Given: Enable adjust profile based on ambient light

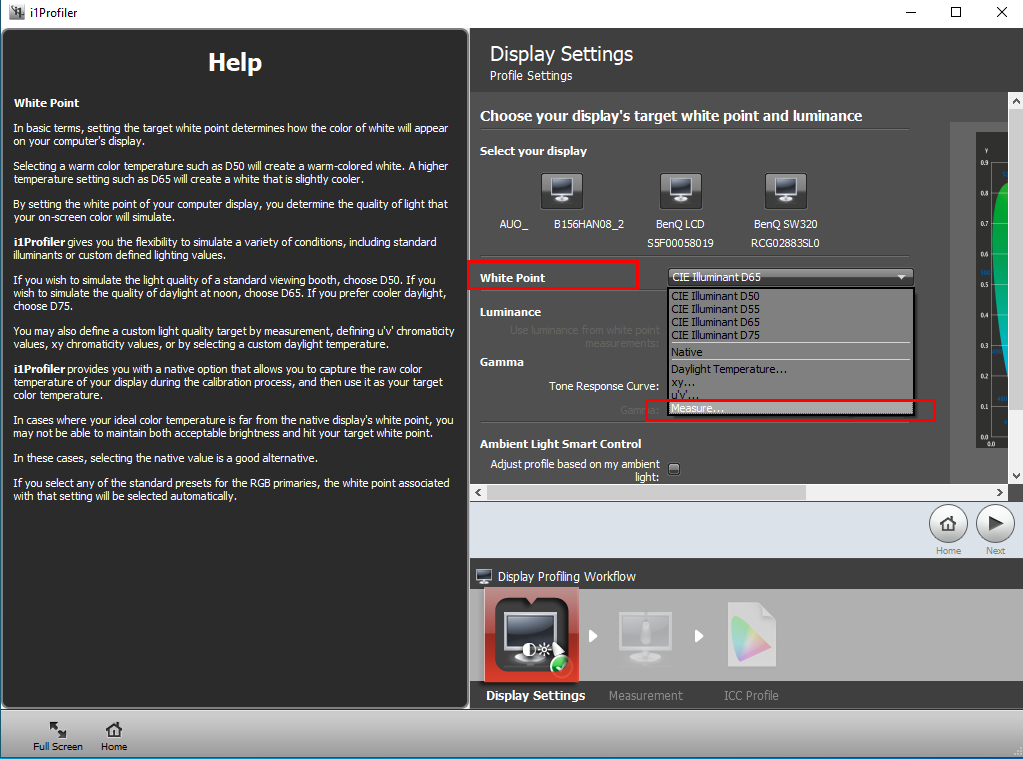Looking at the screenshot, I should click(x=675, y=469).
